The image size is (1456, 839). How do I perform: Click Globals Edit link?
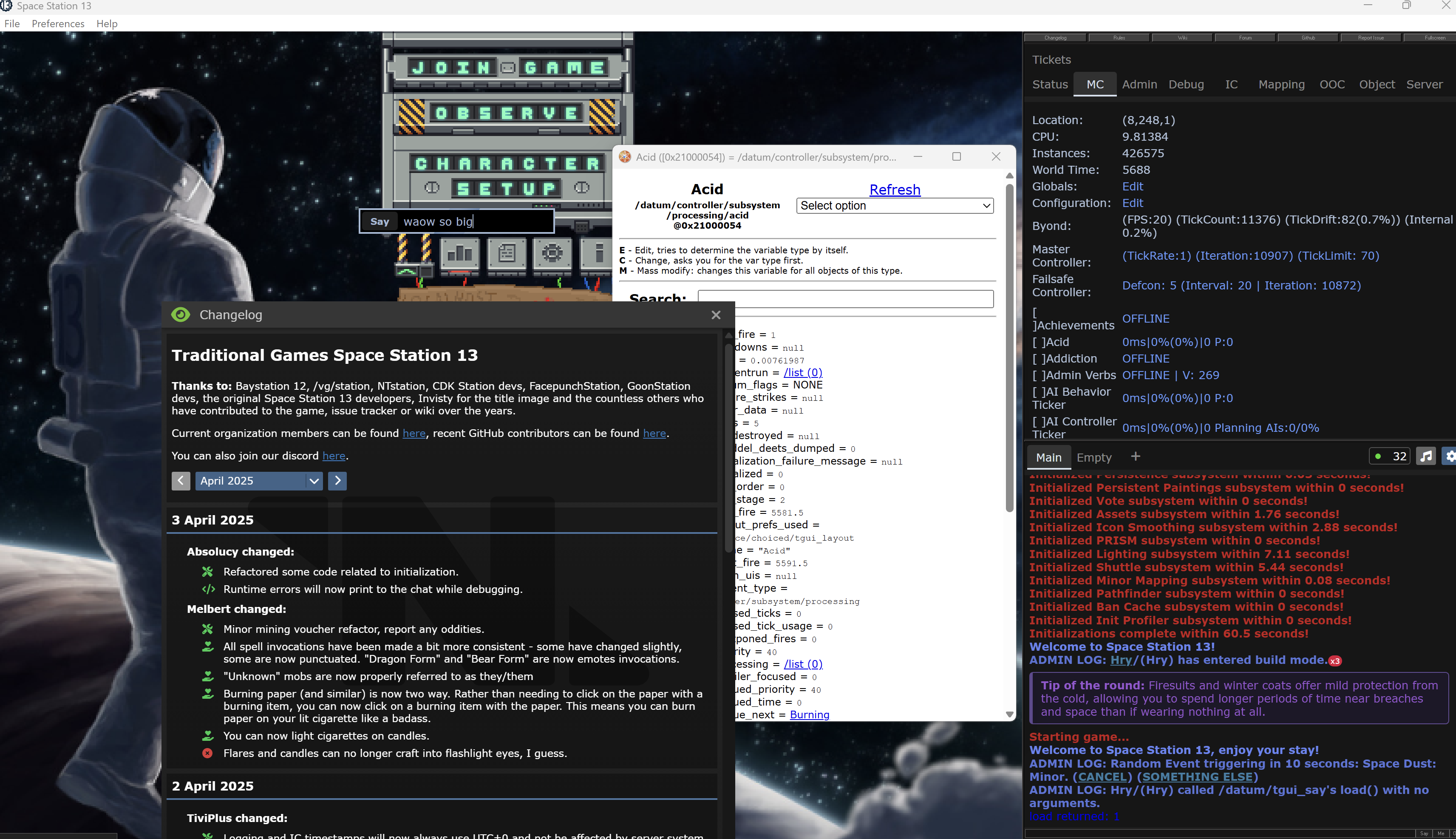[x=1133, y=186]
